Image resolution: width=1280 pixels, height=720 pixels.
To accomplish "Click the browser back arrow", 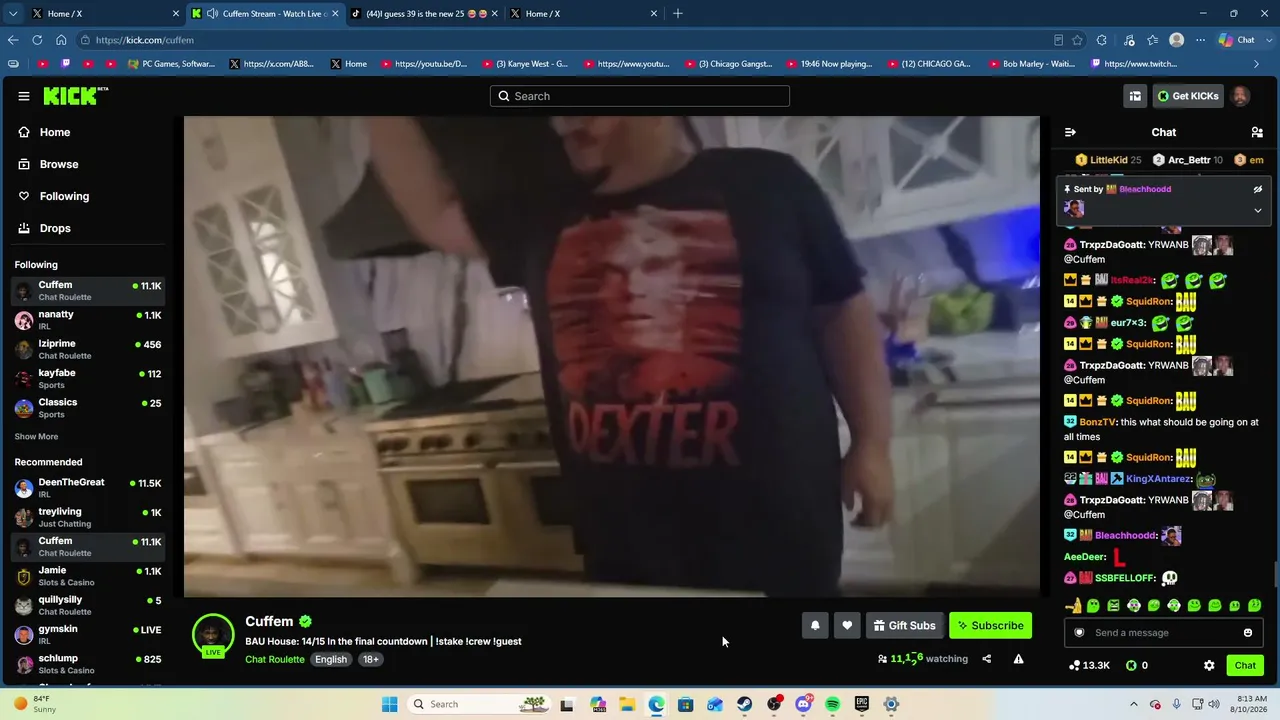I will pos(13,40).
